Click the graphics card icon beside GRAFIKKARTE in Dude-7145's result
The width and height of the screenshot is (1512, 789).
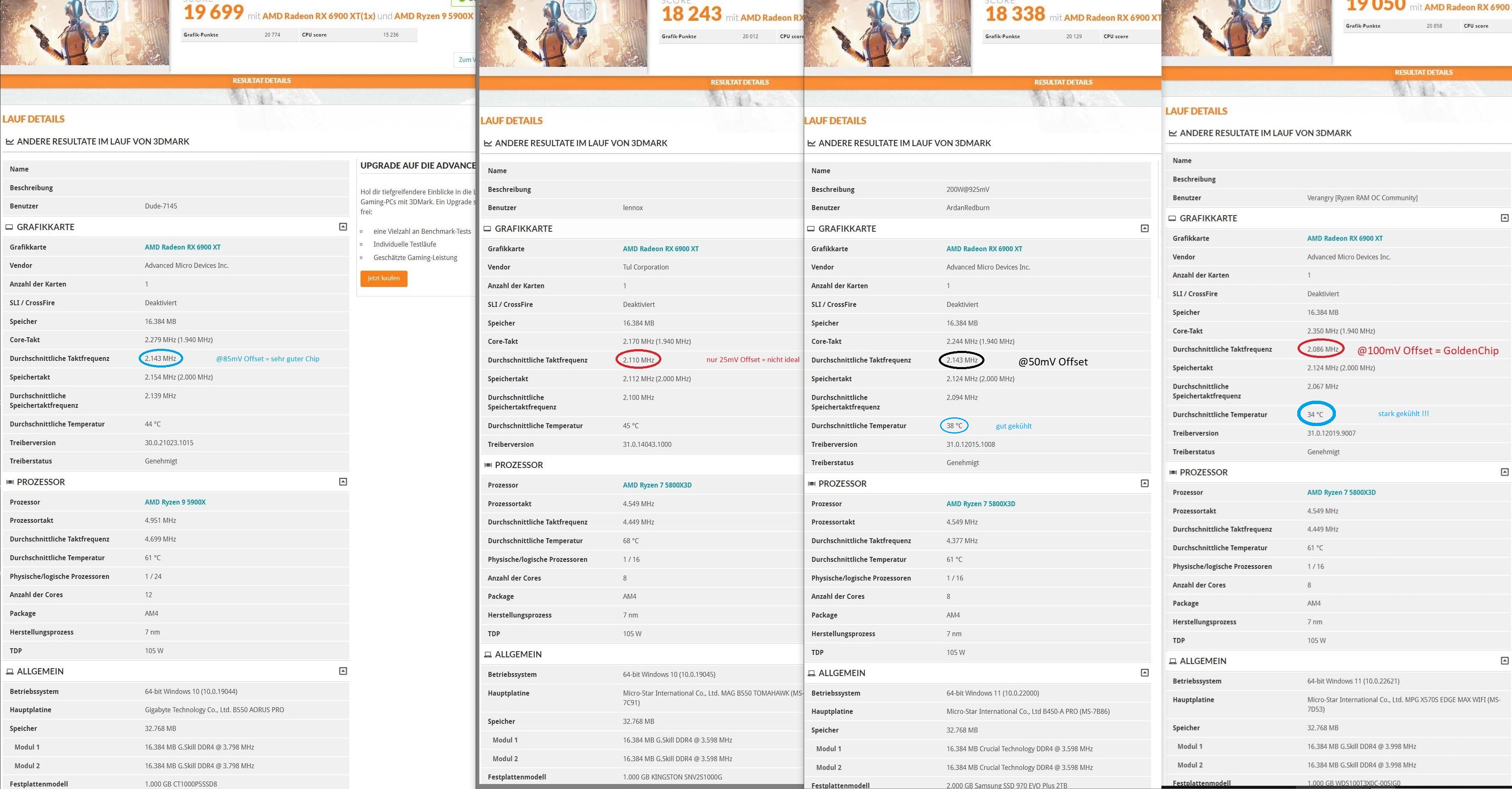tap(10, 227)
